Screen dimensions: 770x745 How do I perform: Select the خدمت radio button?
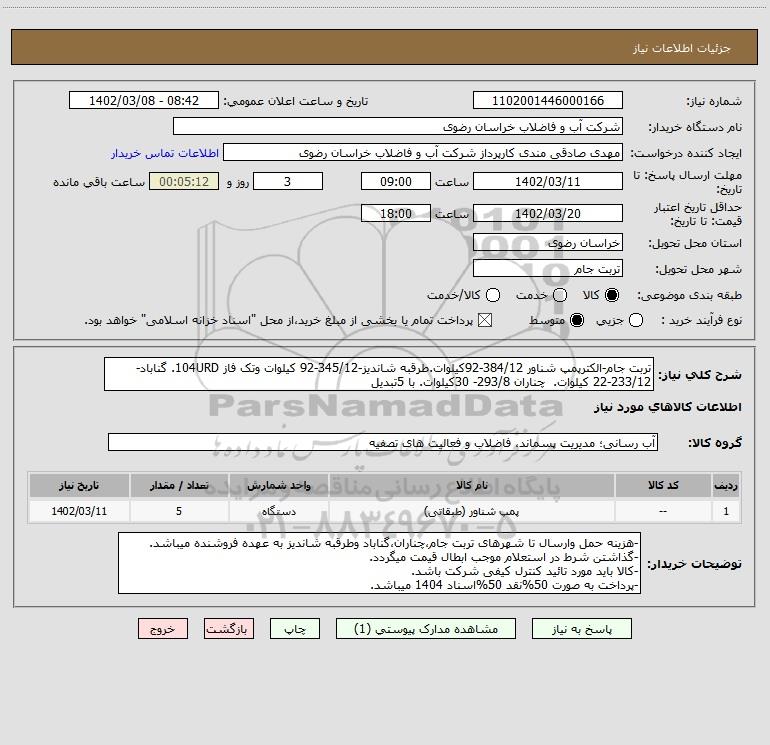(560, 295)
